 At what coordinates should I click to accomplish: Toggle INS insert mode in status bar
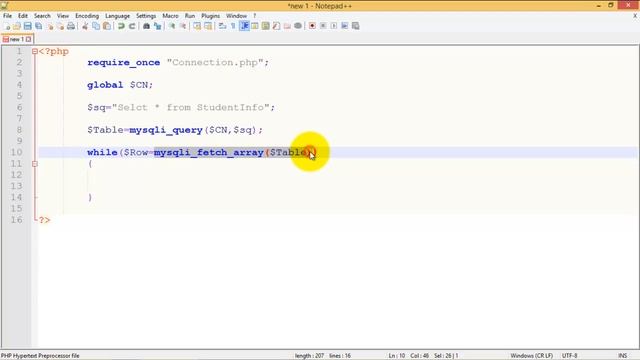[622, 356]
